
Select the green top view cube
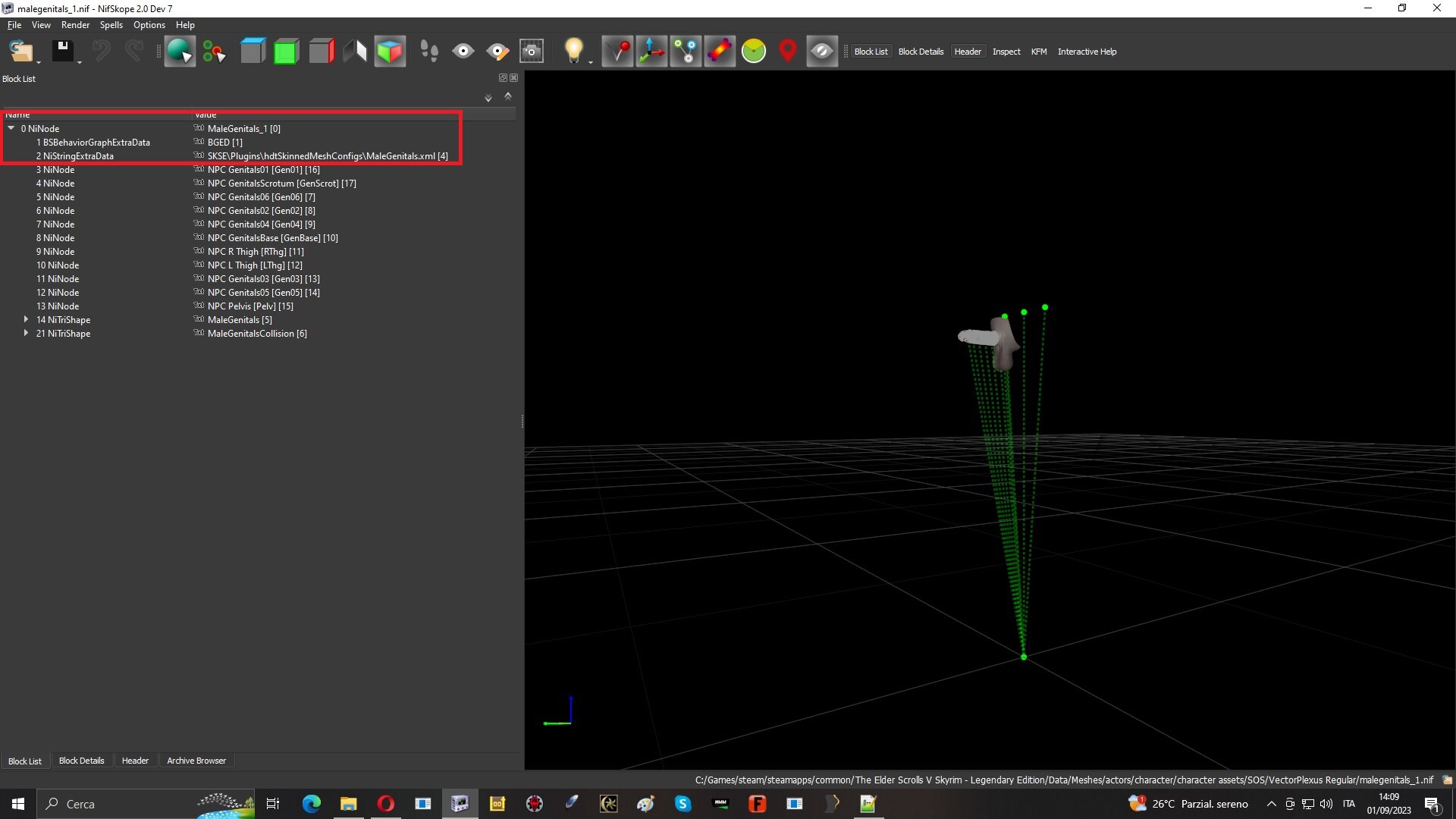[x=286, y=52]
